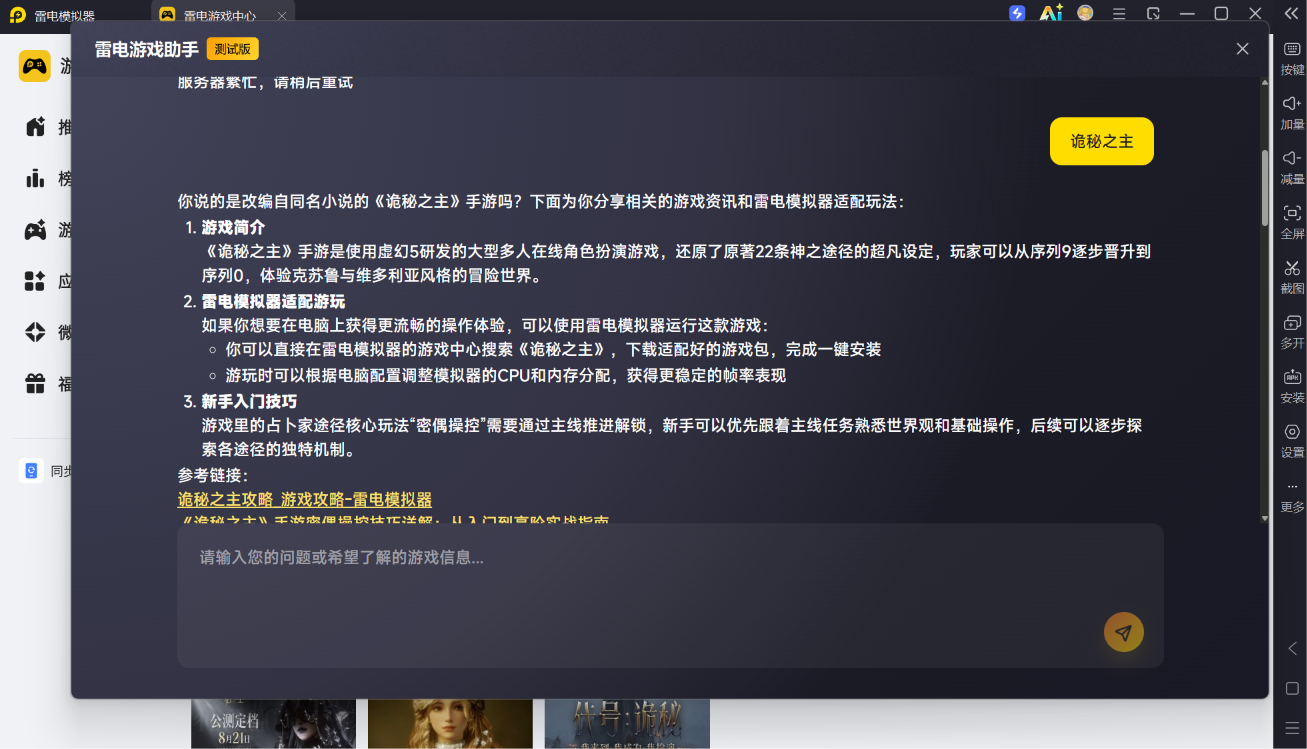Viewport: 1307px width, 749px height.
Task: Open the apps grid icon in left sidebar
Action: click(35, 281)
